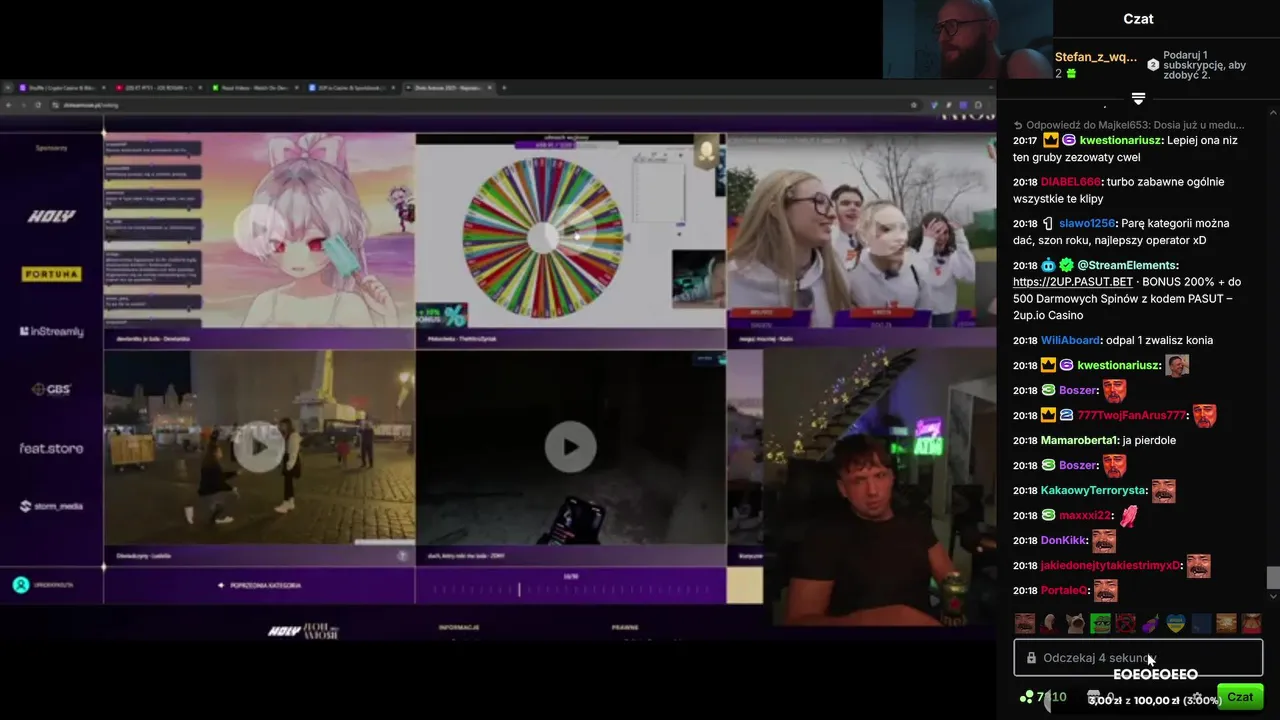
Task: Click username jakiedonejtytakiestrimyxD in chat
Action: coord(1111,565)
